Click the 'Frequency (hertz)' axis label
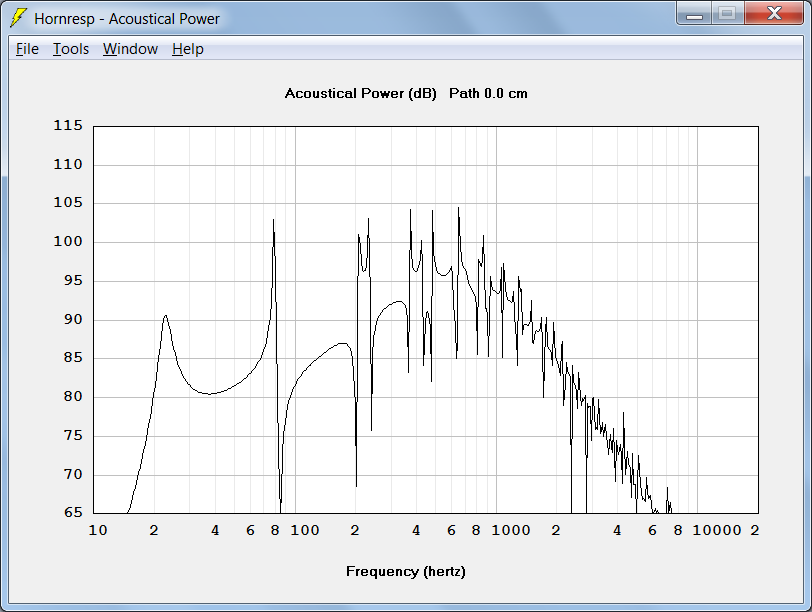This screenshot has width=812, height=612. 405,572
